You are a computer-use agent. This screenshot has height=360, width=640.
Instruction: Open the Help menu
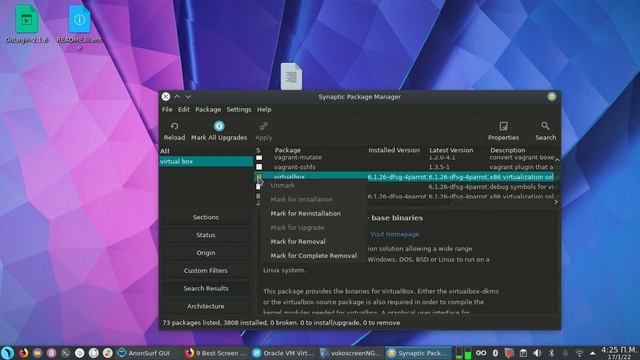[264, 109]
